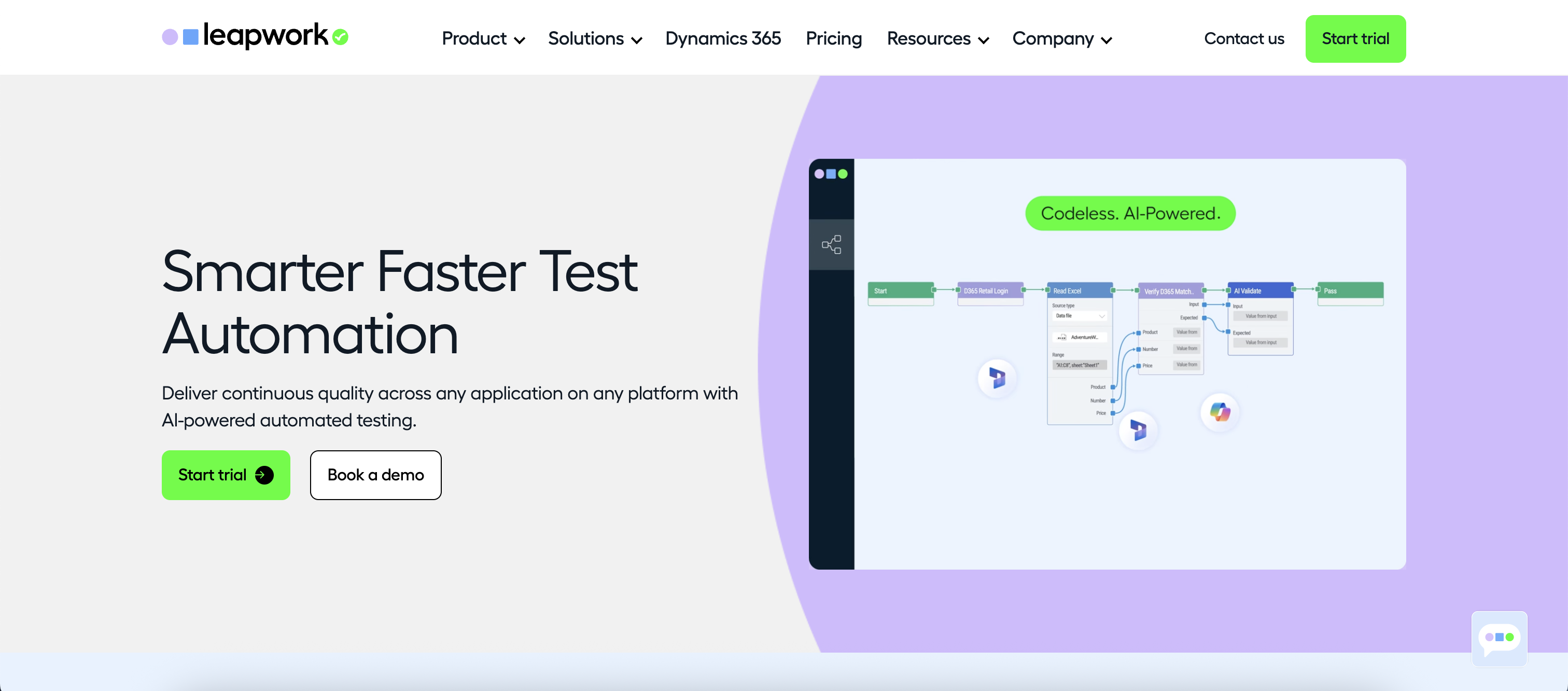Open the Pricing page
Image resolution: width=1568 pixels, height=691 pixels.
[x=833, y=39]
